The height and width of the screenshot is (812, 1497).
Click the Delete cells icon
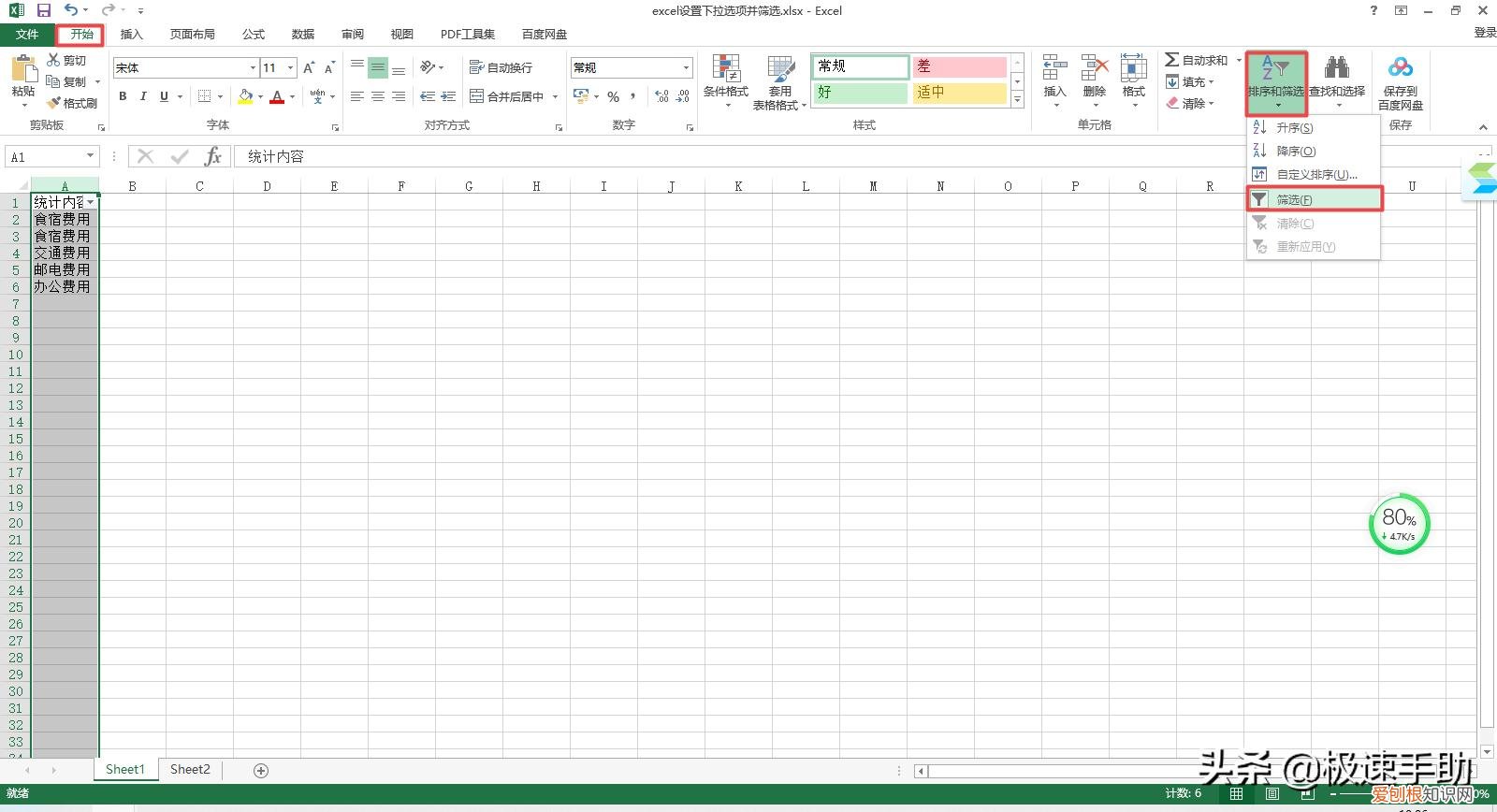[1094, 68]
